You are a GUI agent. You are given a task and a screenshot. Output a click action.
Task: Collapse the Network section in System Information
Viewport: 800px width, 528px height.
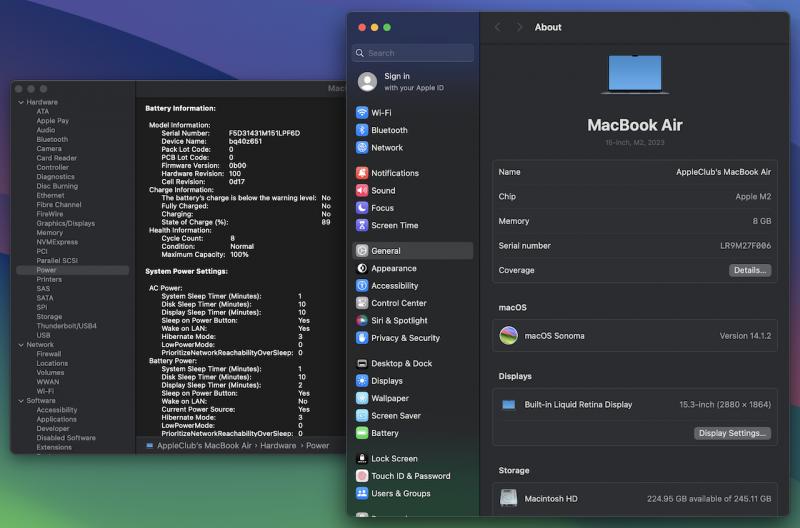point(21,345)
